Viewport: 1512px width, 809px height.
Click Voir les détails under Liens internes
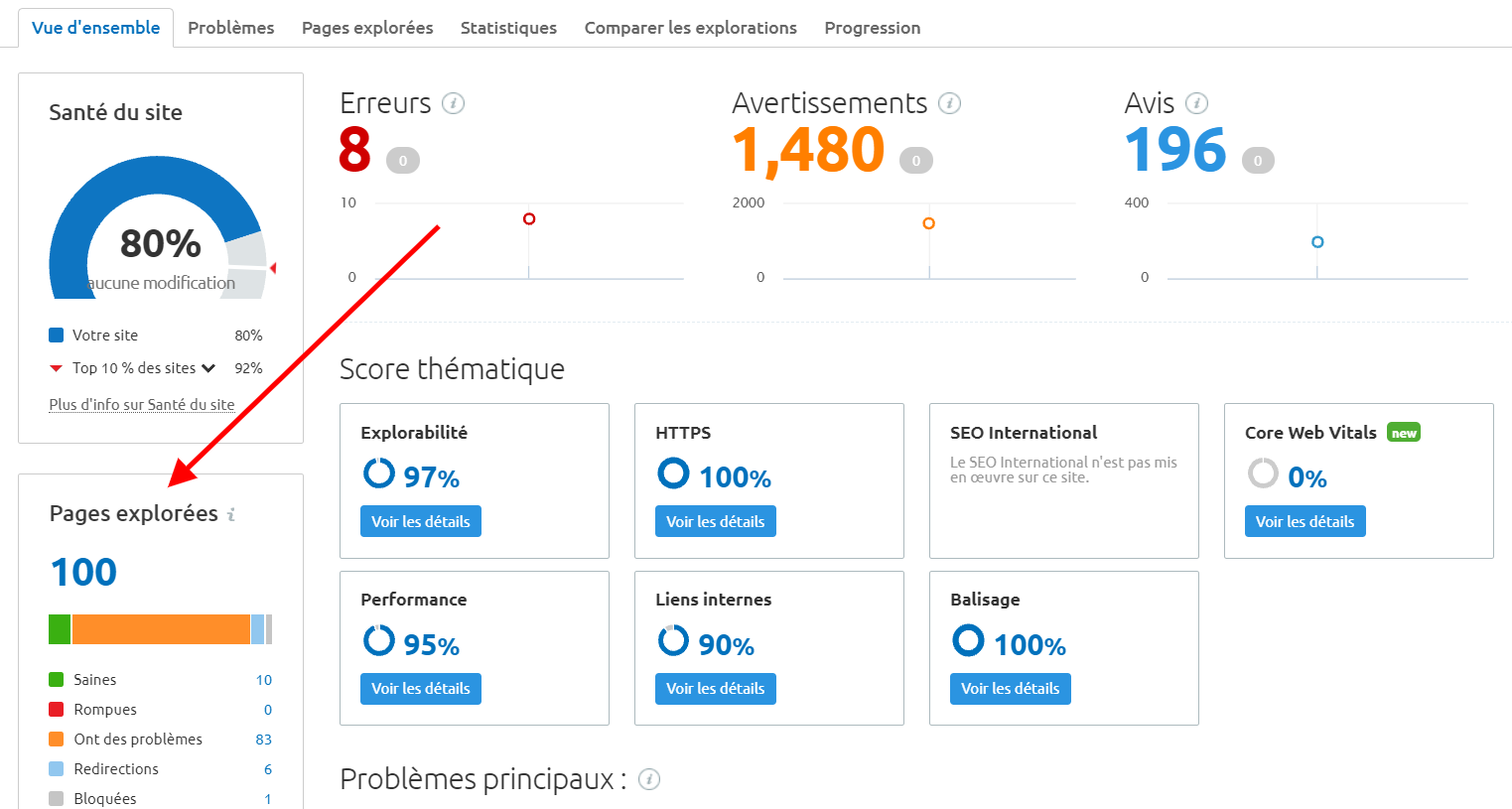(x=716, y=688)
